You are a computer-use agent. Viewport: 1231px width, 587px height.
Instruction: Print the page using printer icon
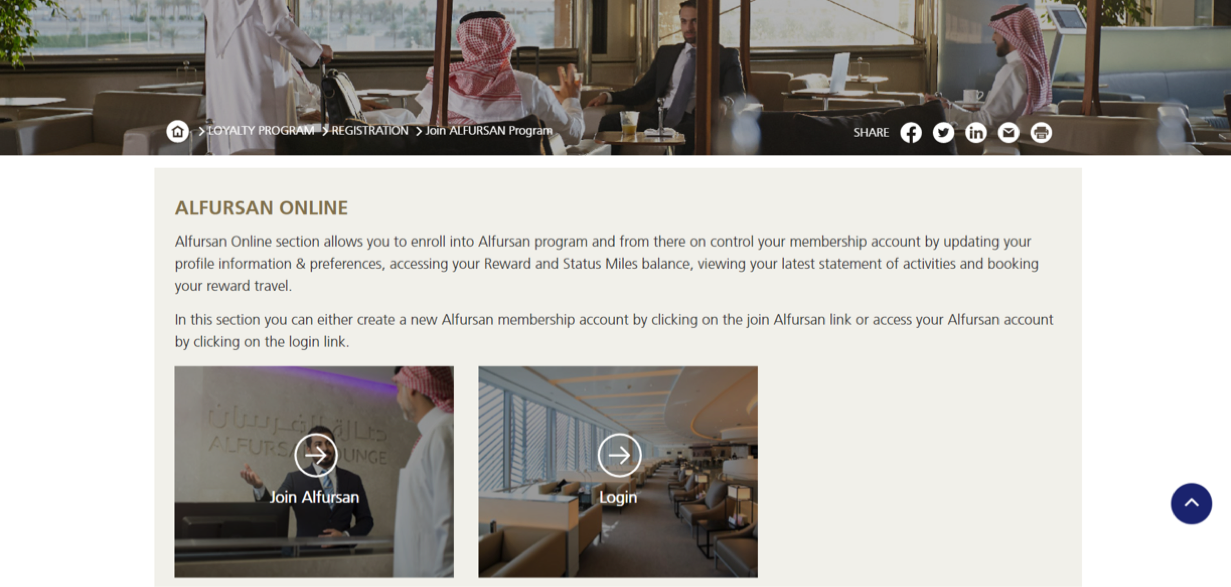pyautogui.click(x=1041, y=132)
